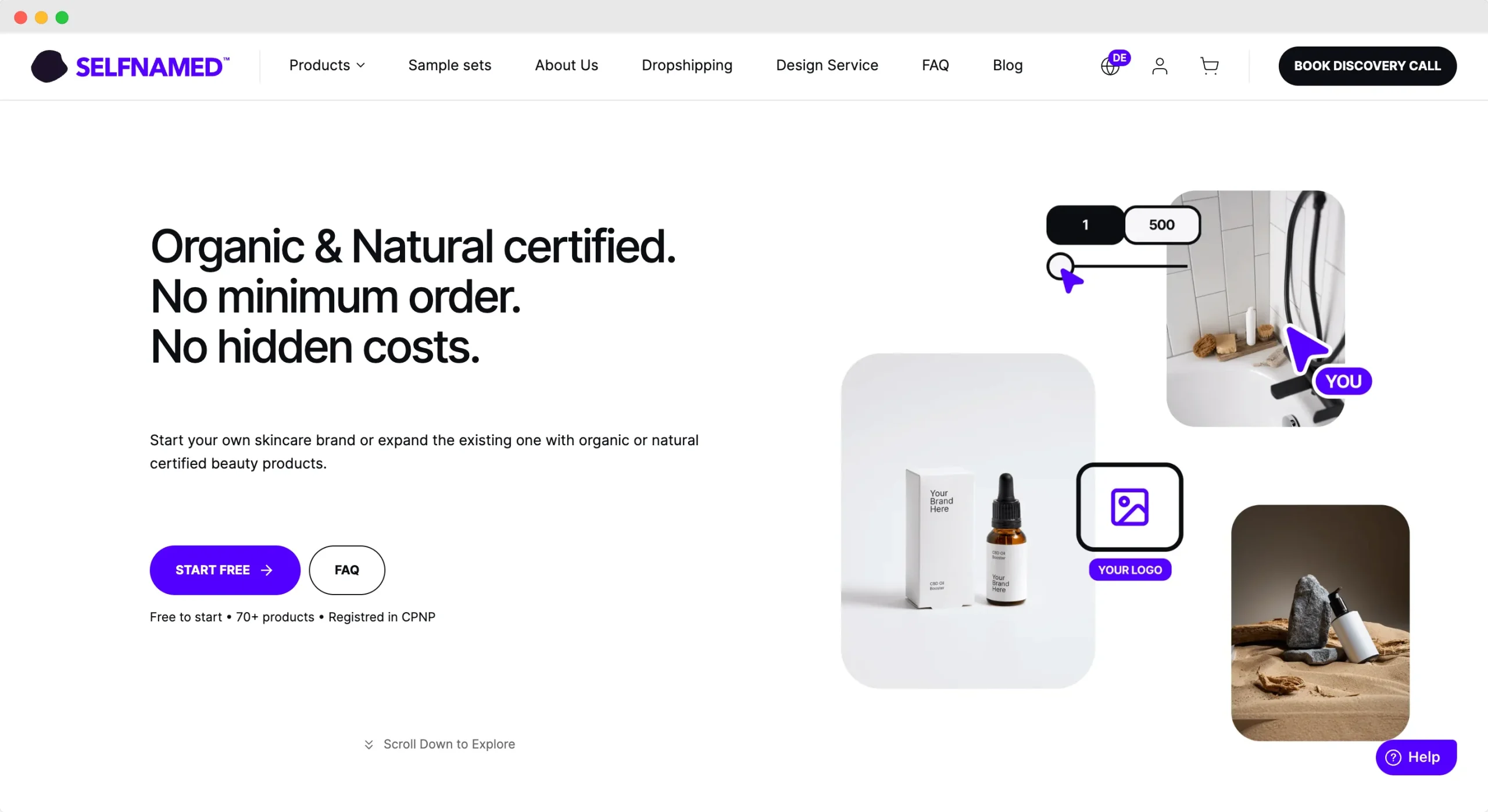Image resolution: width=1488 pixels, height=812 pixels.
Task: Open the DE language badge dropdown
Action: [1119, 58]
